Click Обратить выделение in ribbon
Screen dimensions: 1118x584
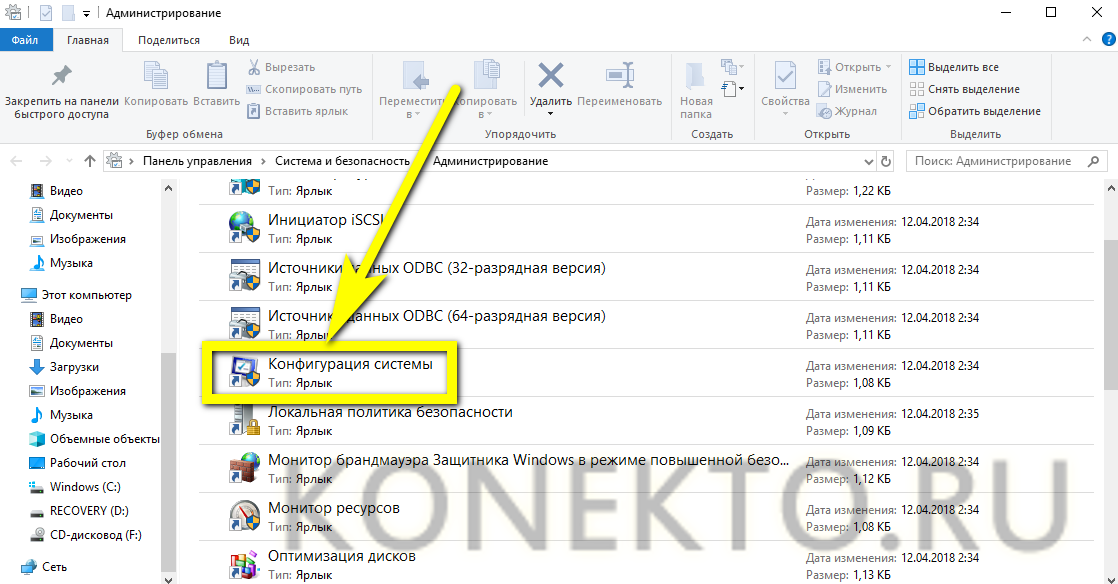pyautogui.click(x=974, y=111)
